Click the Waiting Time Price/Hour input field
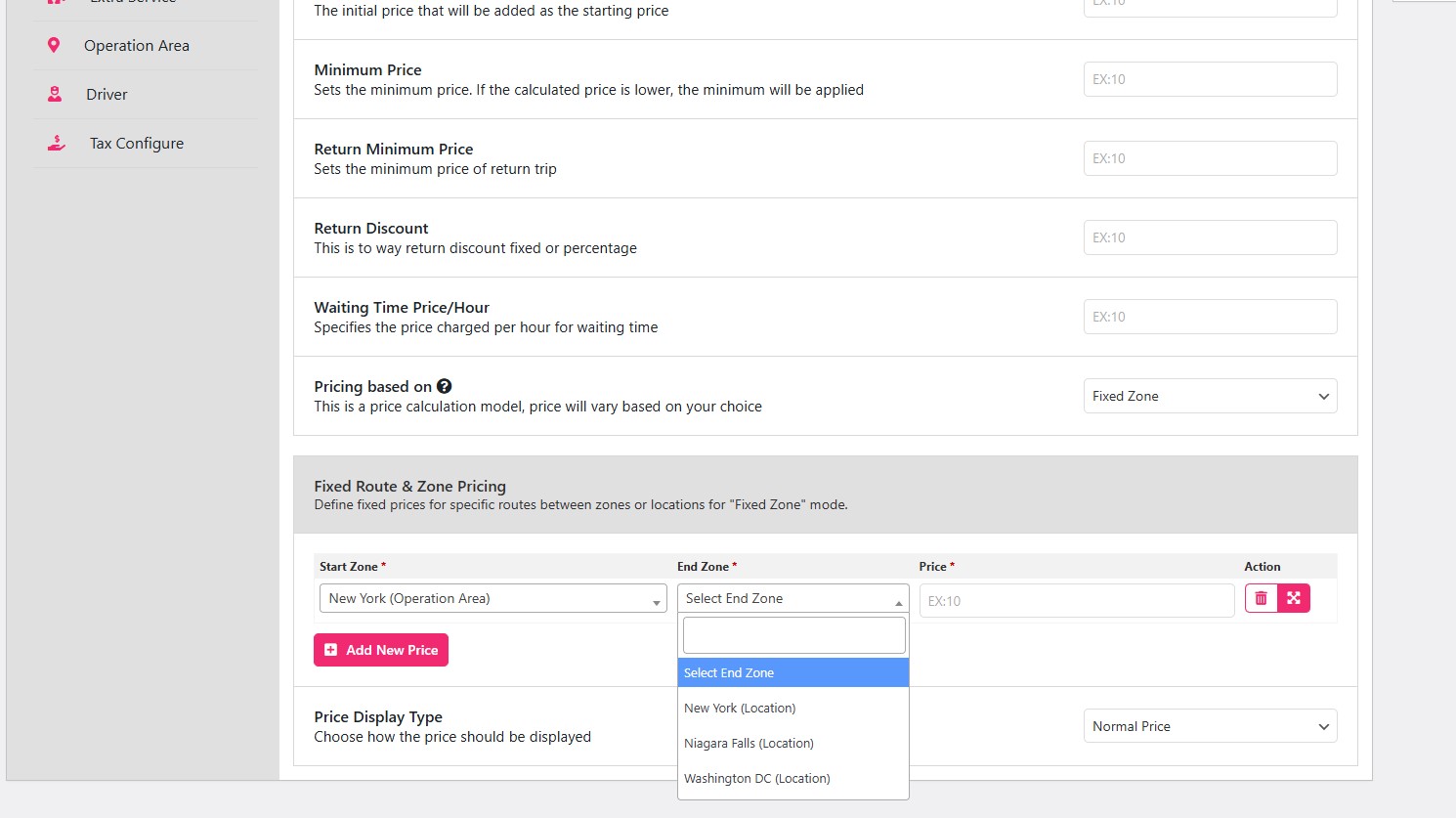The width and height of the screenshot is (1456, 818). tap(1210, 317)
